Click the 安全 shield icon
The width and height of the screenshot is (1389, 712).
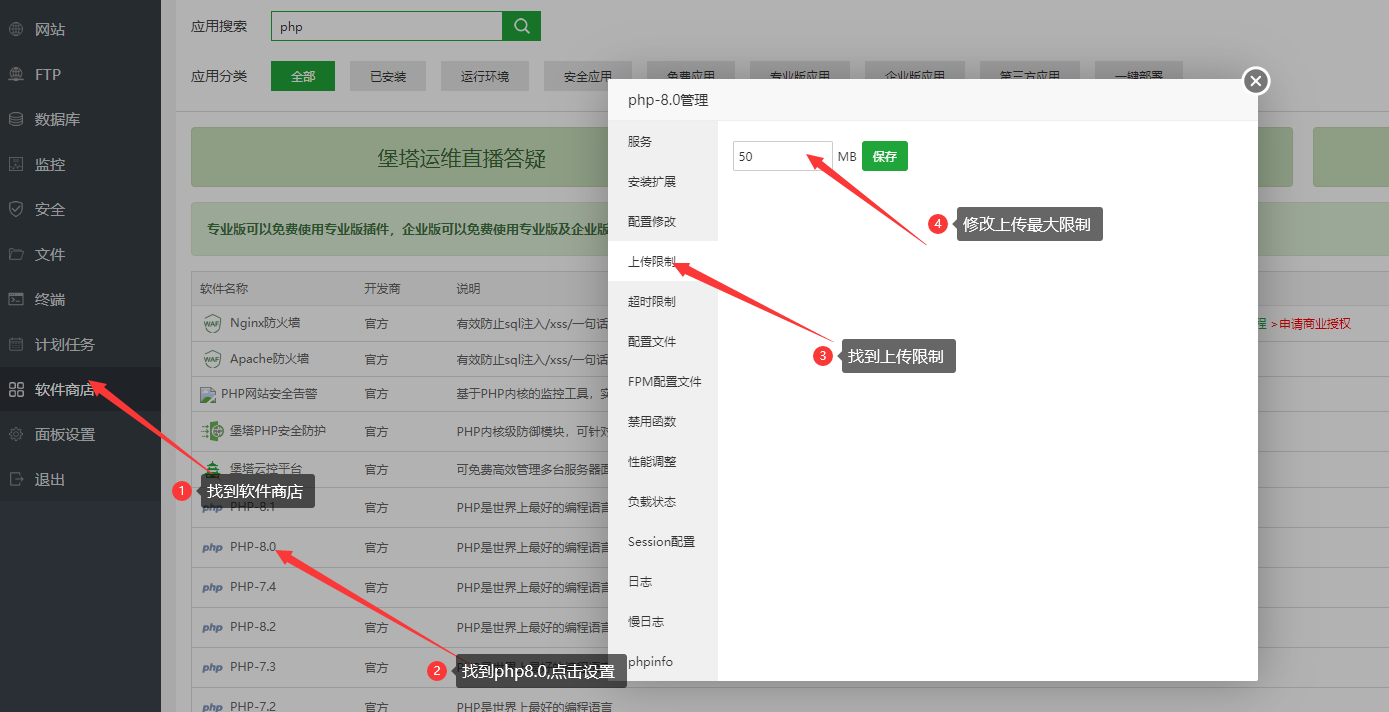(16, 209)
